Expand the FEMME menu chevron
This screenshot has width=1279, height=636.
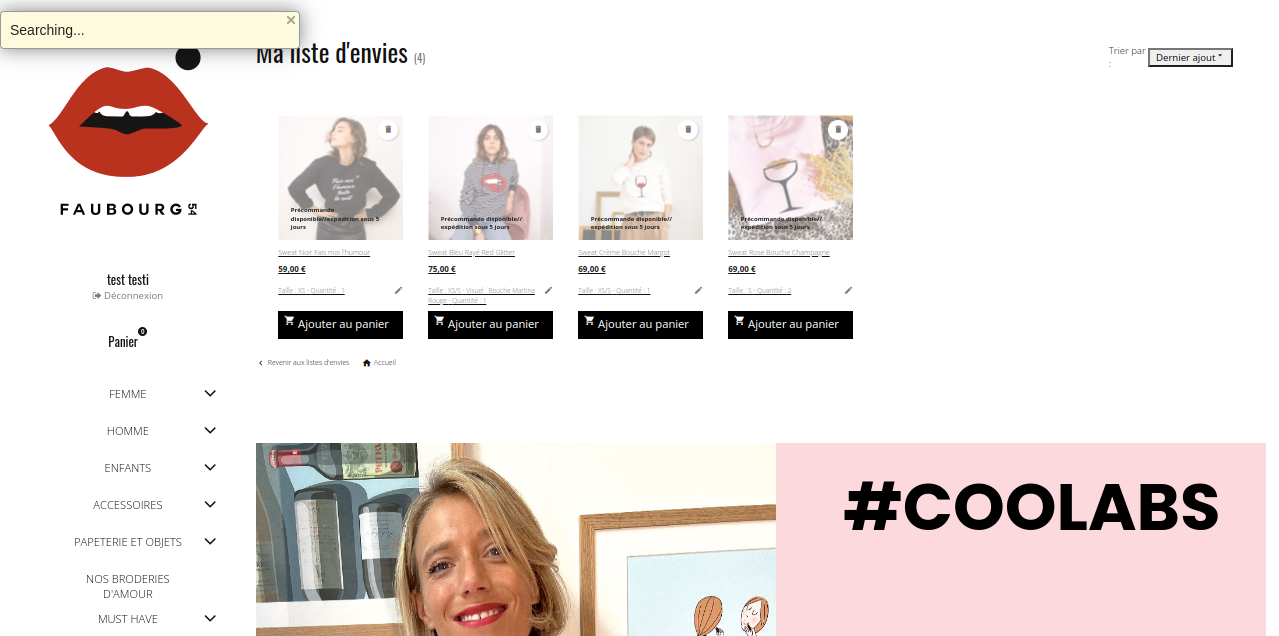coord(210,393)
